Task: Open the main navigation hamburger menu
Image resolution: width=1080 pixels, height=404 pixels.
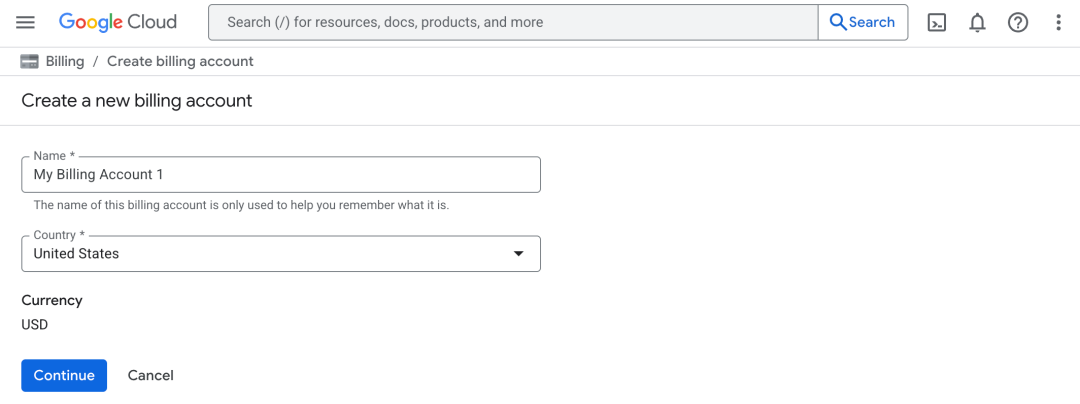Action: (26, 22)
